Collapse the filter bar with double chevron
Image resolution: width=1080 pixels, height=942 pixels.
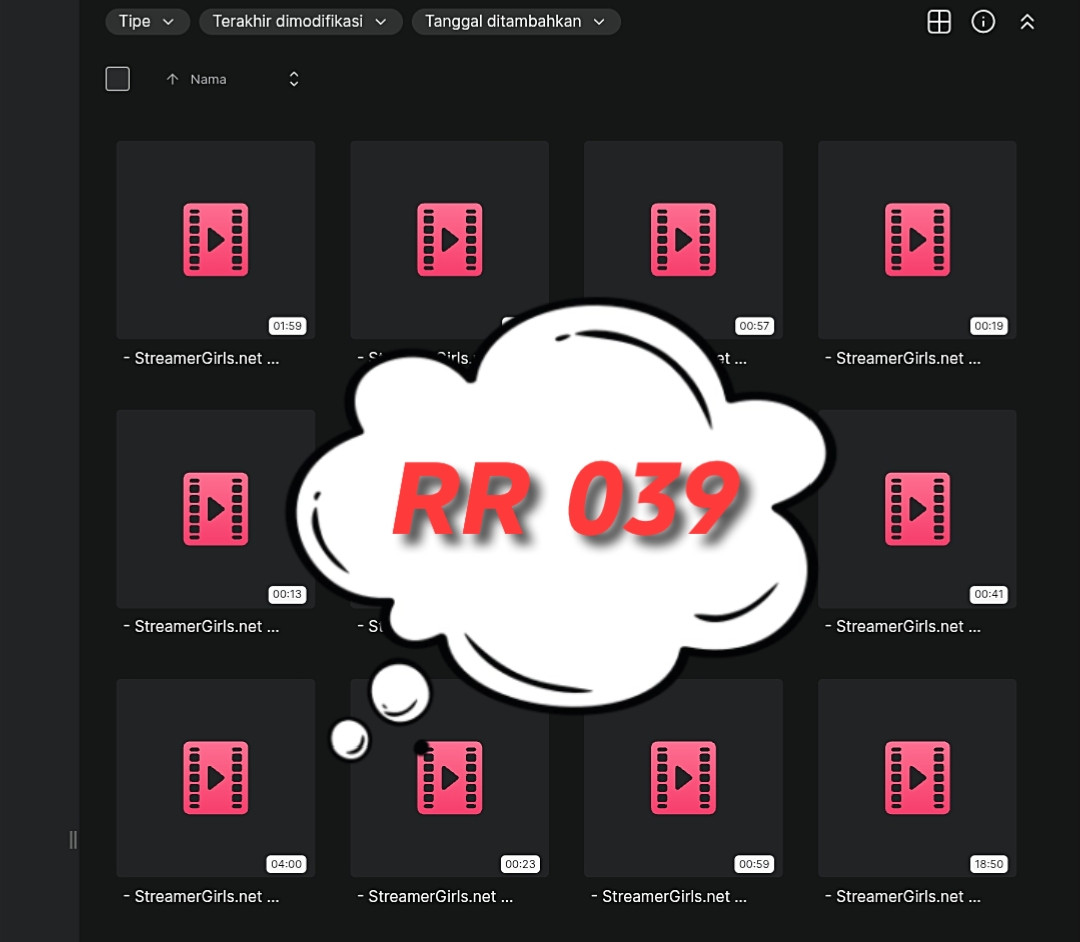tap(1027, 22)
